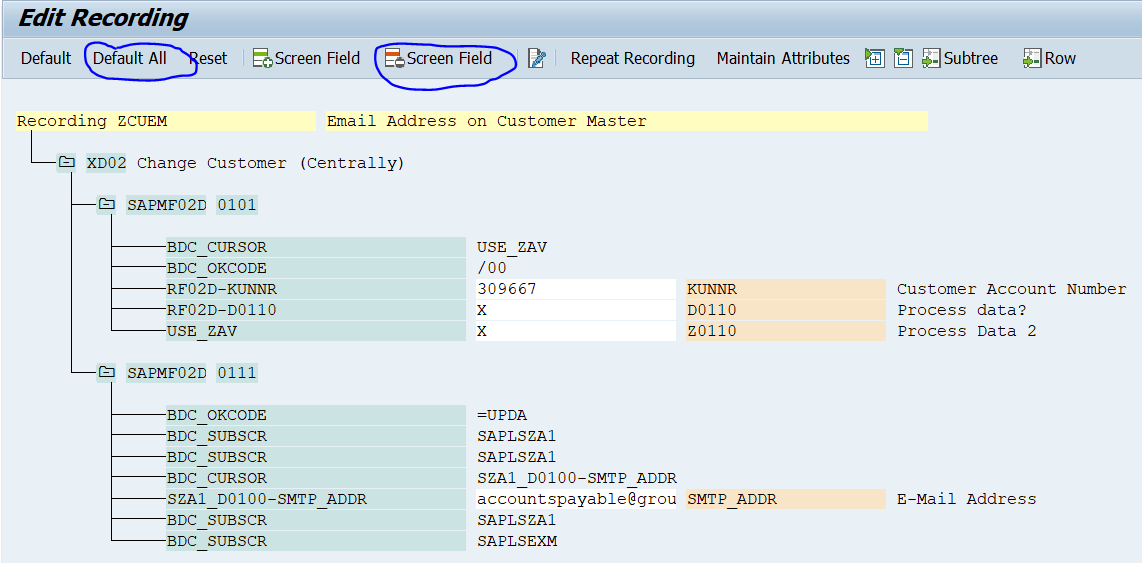
Task: Click the Subtree insert icon button
Action: click(x=960, y=58)
